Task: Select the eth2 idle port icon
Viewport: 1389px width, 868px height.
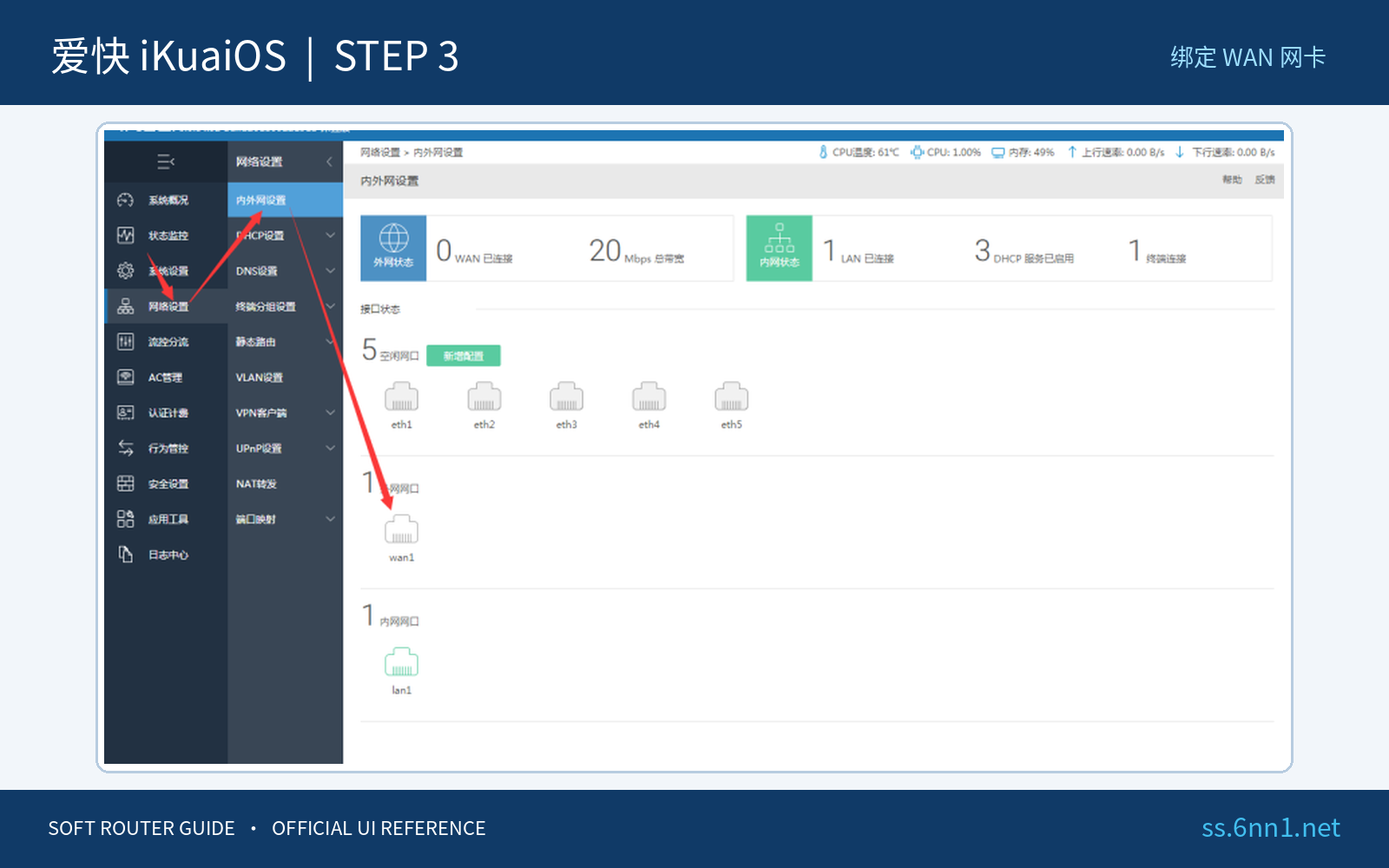Action: pos(484,397)
